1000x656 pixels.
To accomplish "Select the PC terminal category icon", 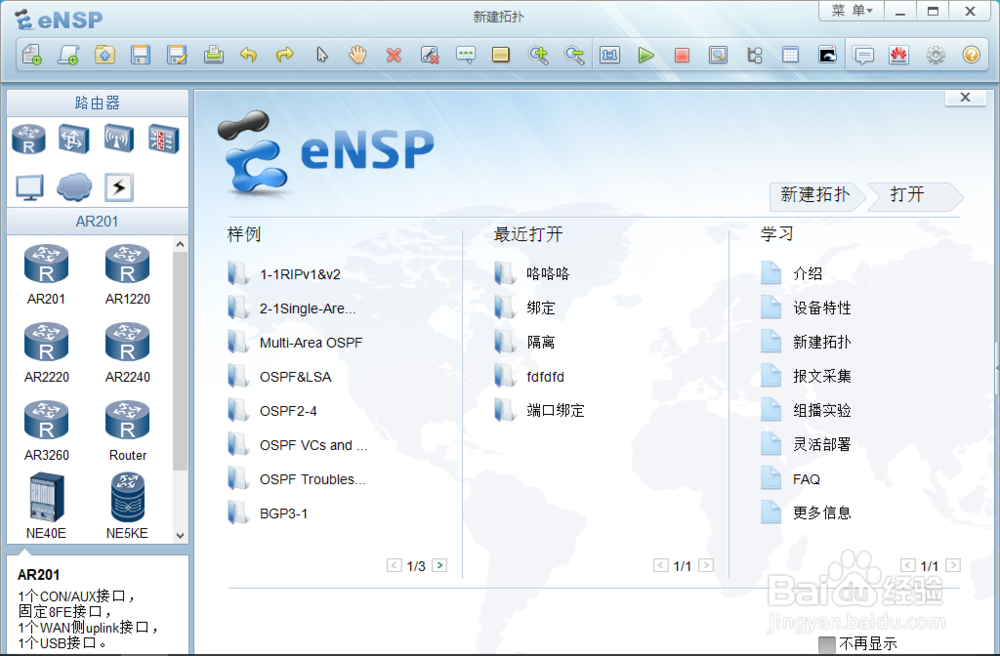I will pyautogui.click(x=29, y=187).
